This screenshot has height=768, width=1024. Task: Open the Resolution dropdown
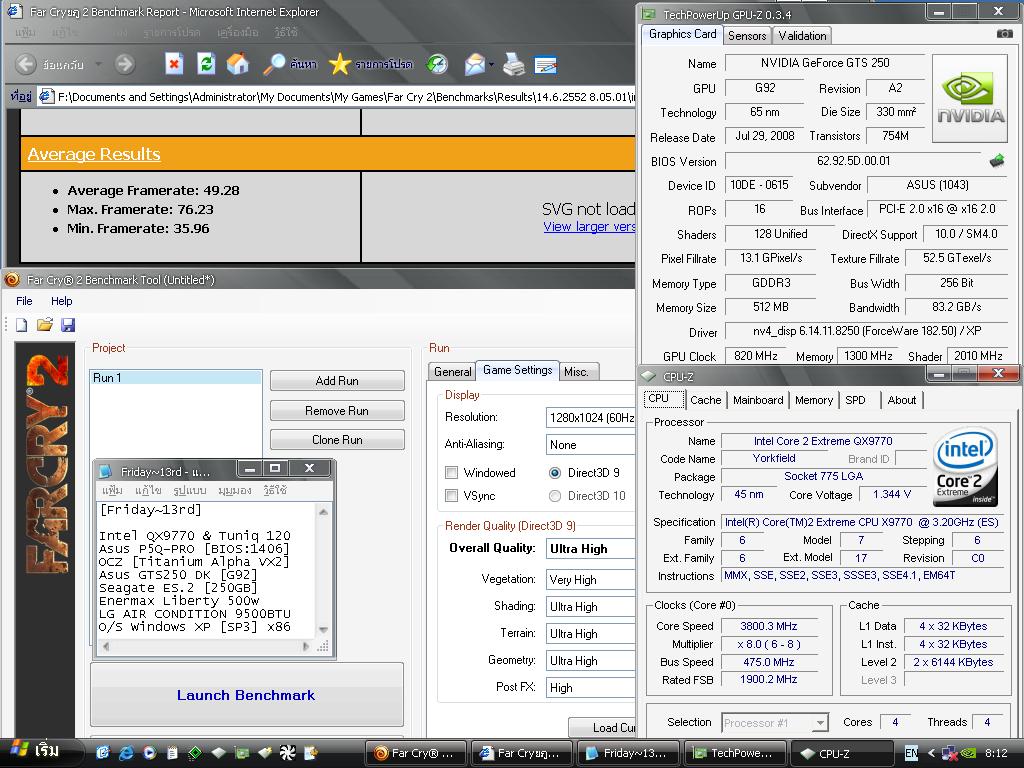click(x=590, y=417)
